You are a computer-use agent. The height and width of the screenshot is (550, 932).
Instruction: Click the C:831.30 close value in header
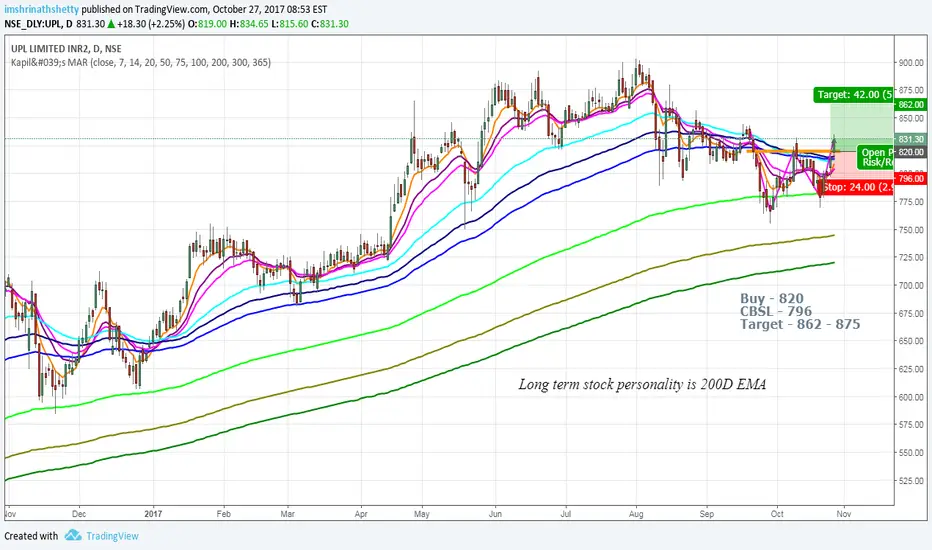tap(330, 24)
